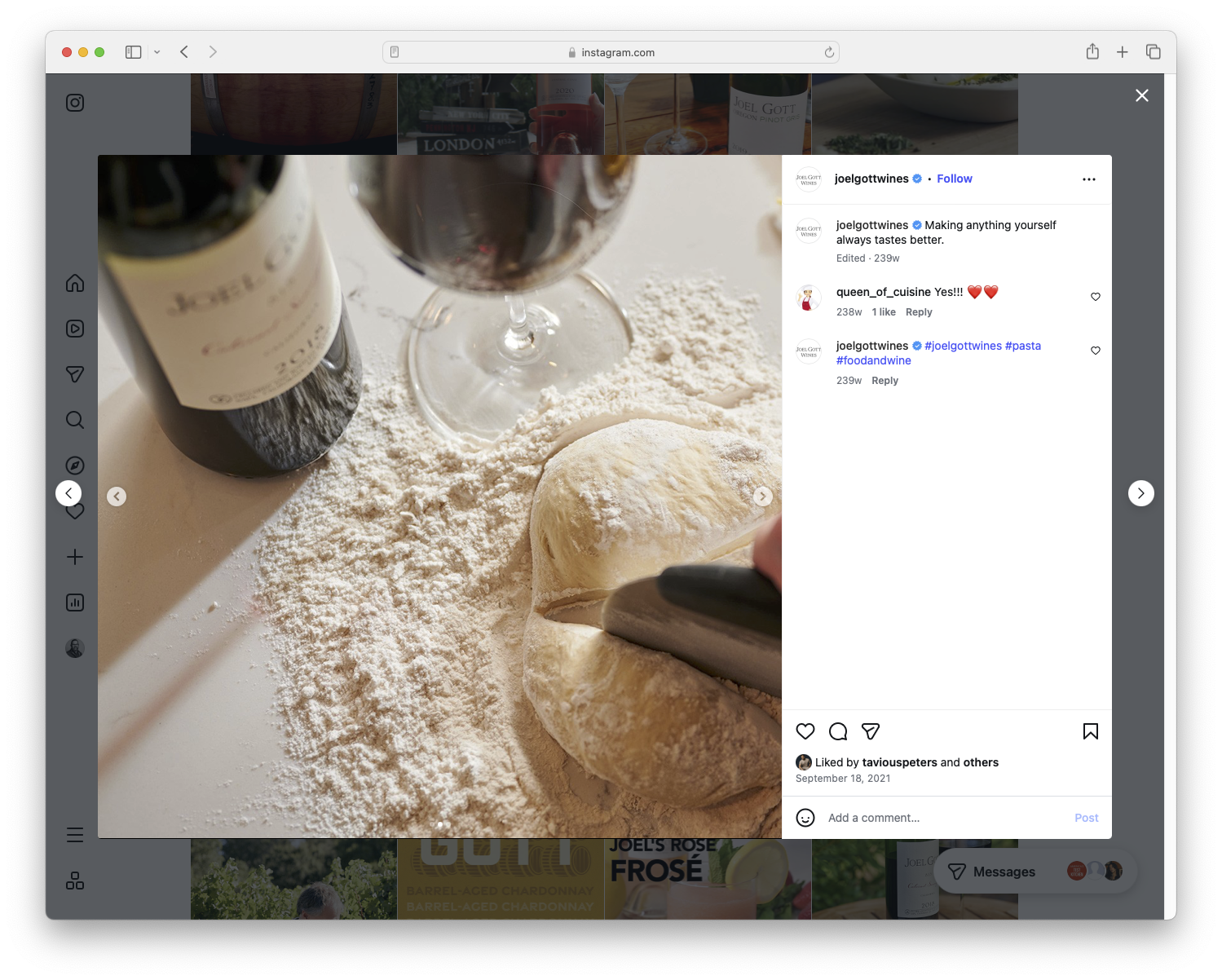Viewport: 1222px width, 980px height.
Task: Go forward in Safari
Action: pyautogui.click(x=213, y=52)
